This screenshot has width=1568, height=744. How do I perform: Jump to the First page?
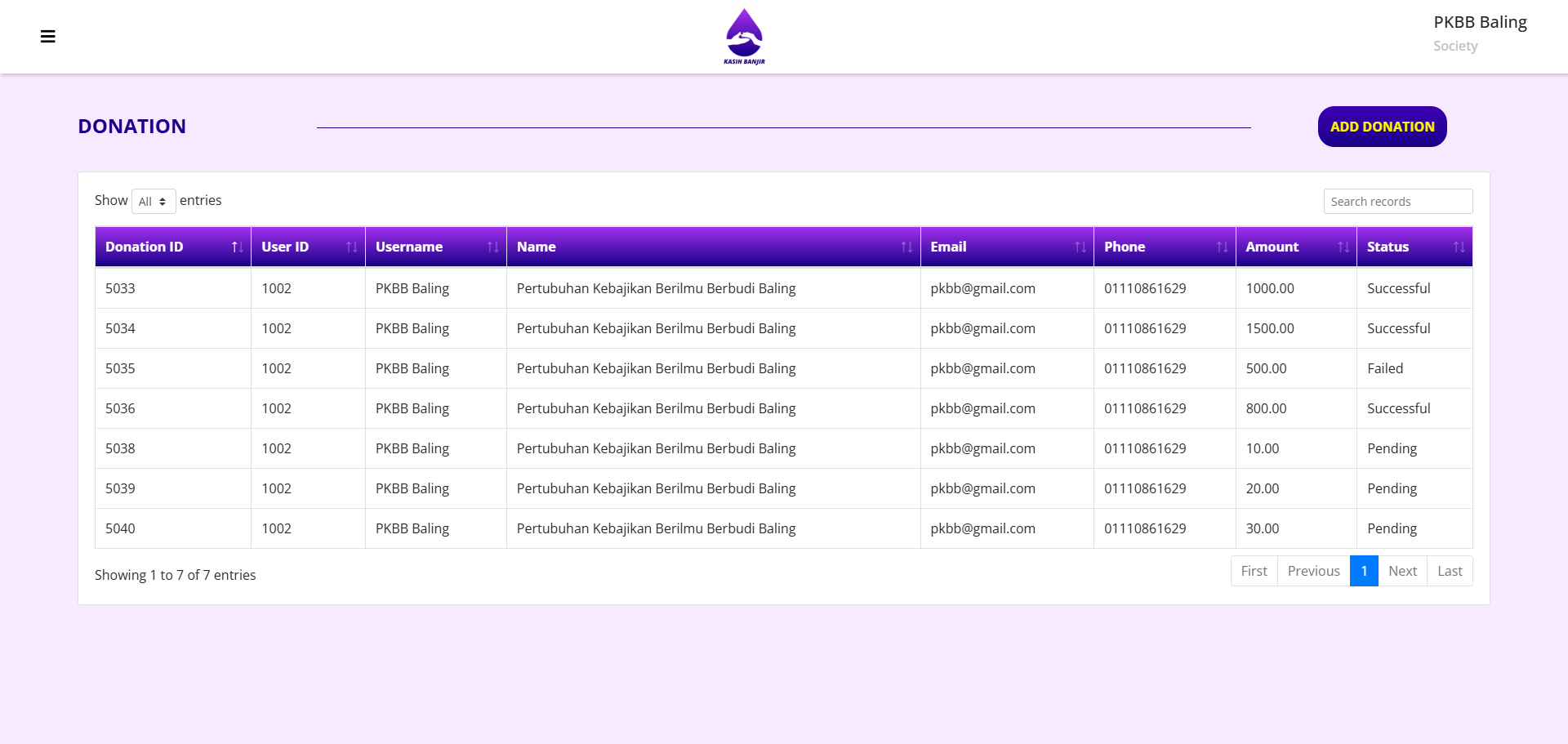click(x=1254, y=571)
